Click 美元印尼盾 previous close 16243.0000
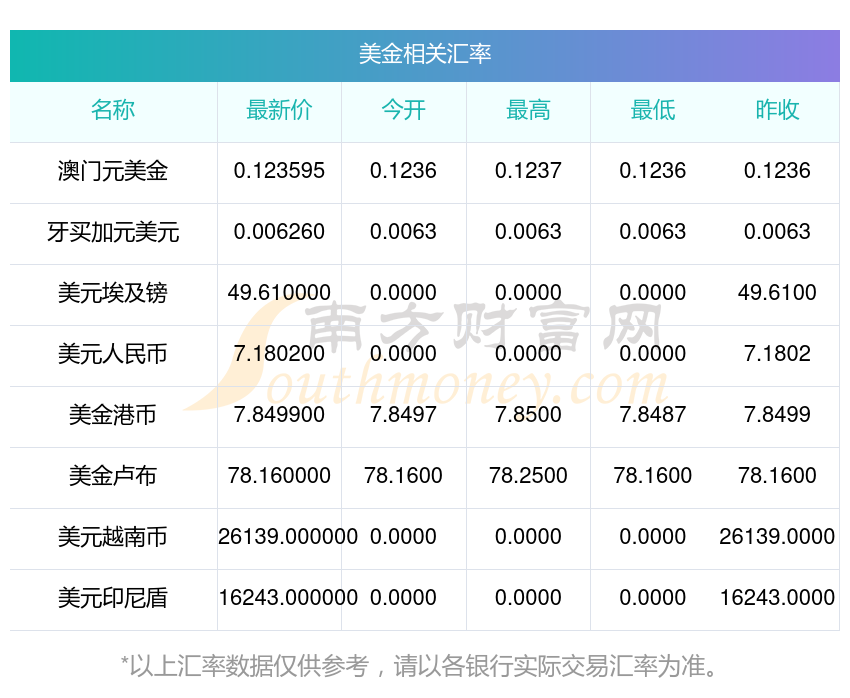 (777, 598)
